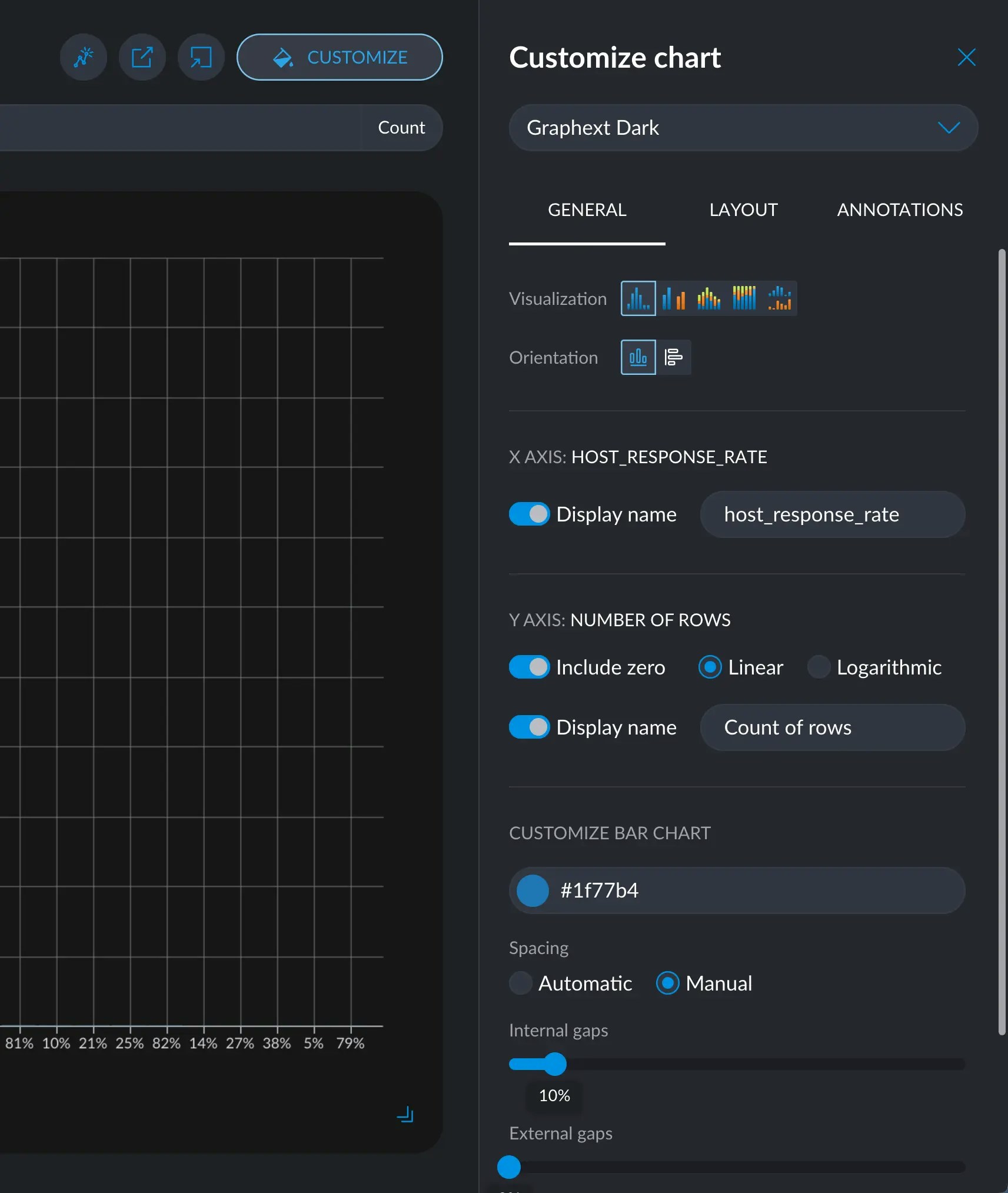Select the grouped bar chart visualization
1008x1193 pixels.
(x=674, y=298)
